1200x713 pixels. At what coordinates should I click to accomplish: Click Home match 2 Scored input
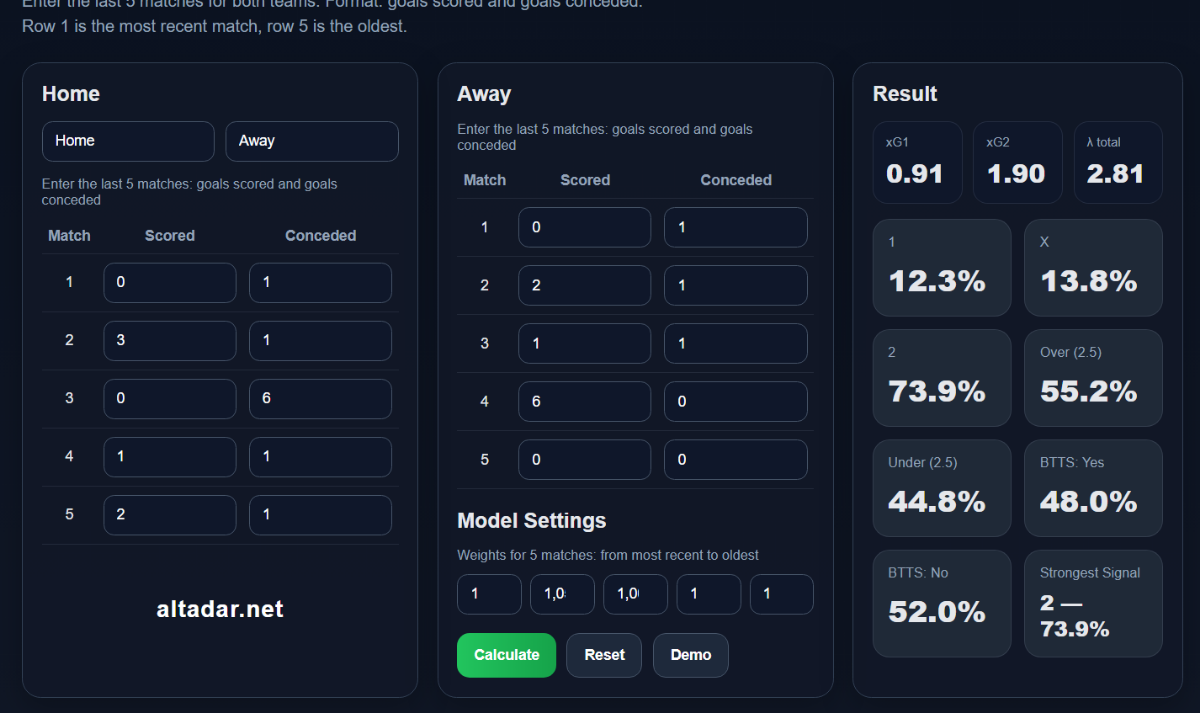point(170,341)
